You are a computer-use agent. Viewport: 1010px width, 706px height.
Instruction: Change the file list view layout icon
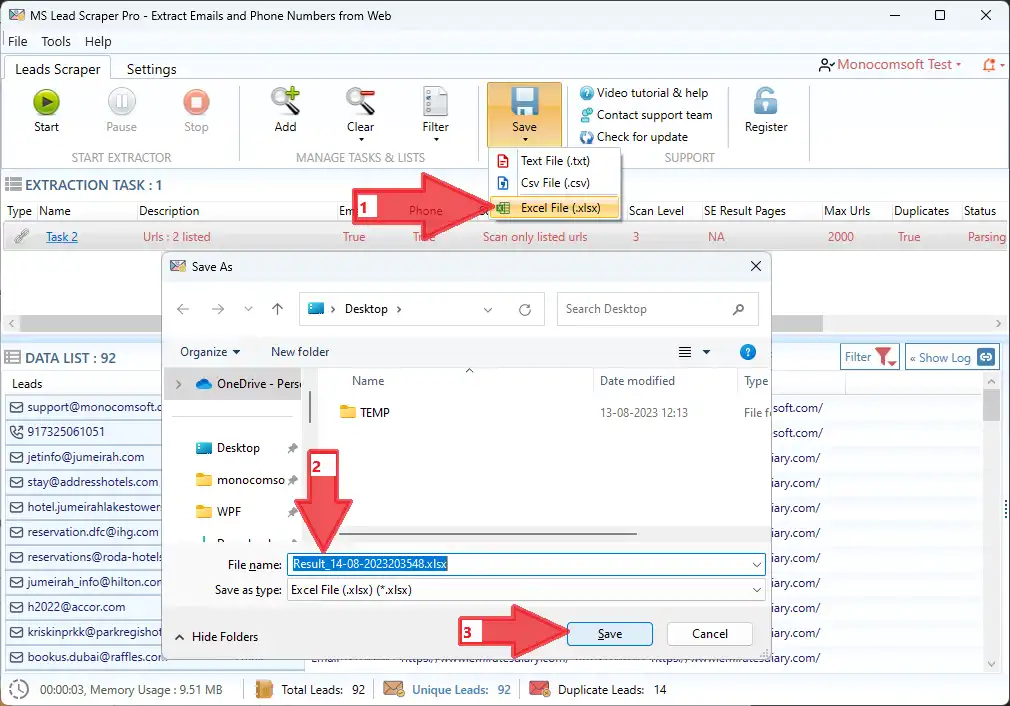[x=685, y=352]
